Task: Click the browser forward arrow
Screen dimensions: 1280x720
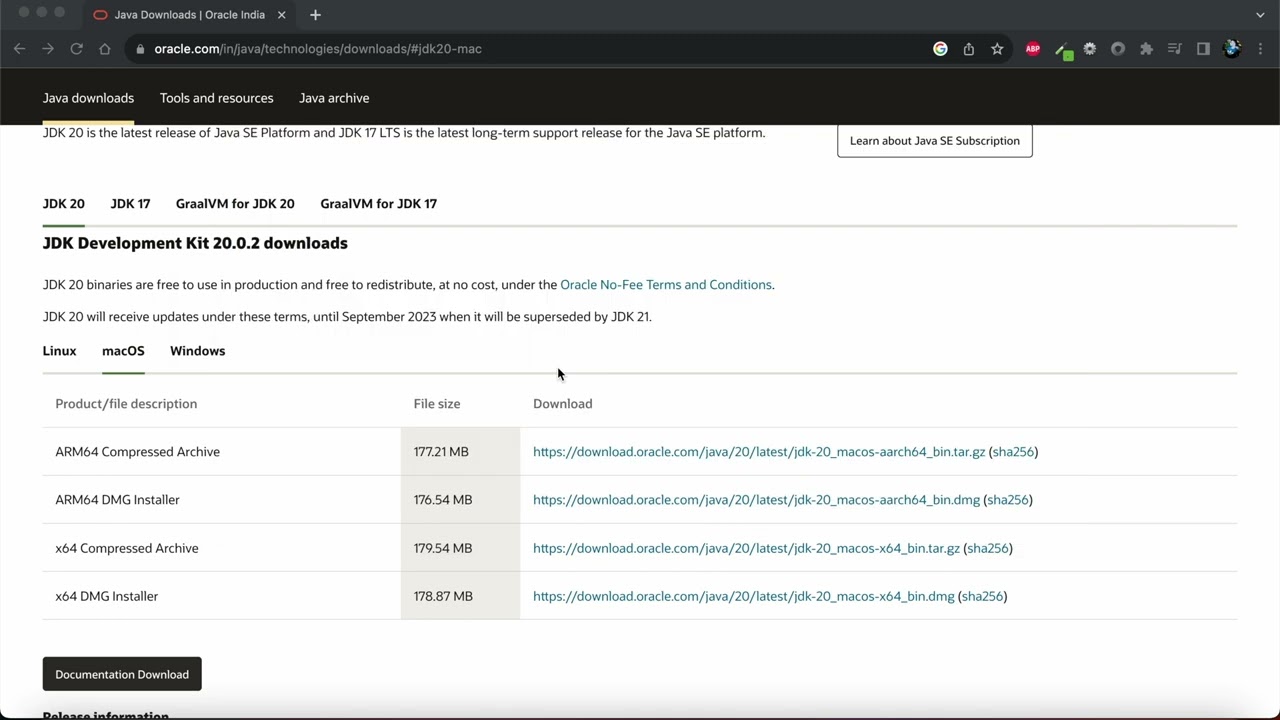Action: pyautogui.click(x=47, y=48)
